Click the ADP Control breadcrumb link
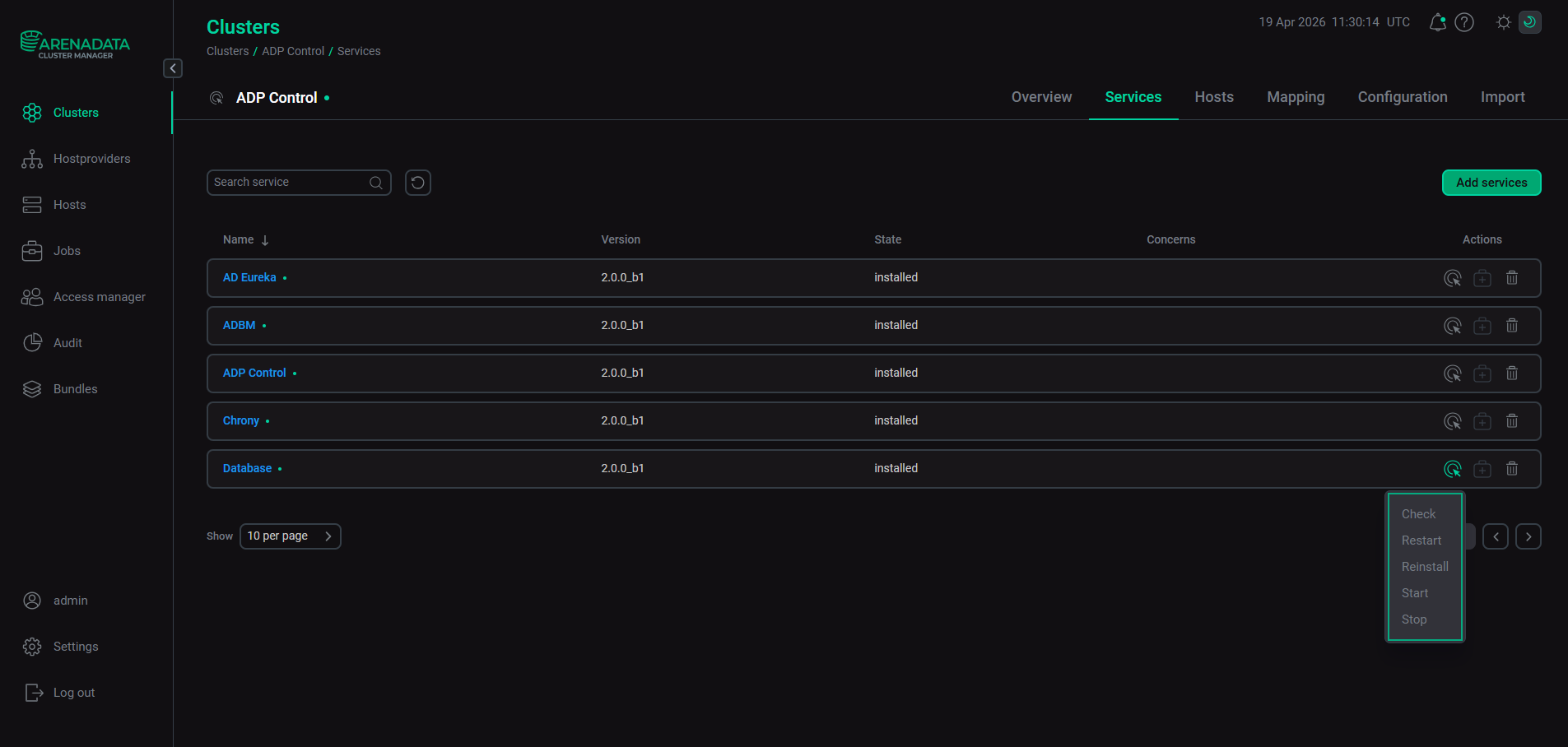This screenshot has height=747, width=1568. pos(293,51)
